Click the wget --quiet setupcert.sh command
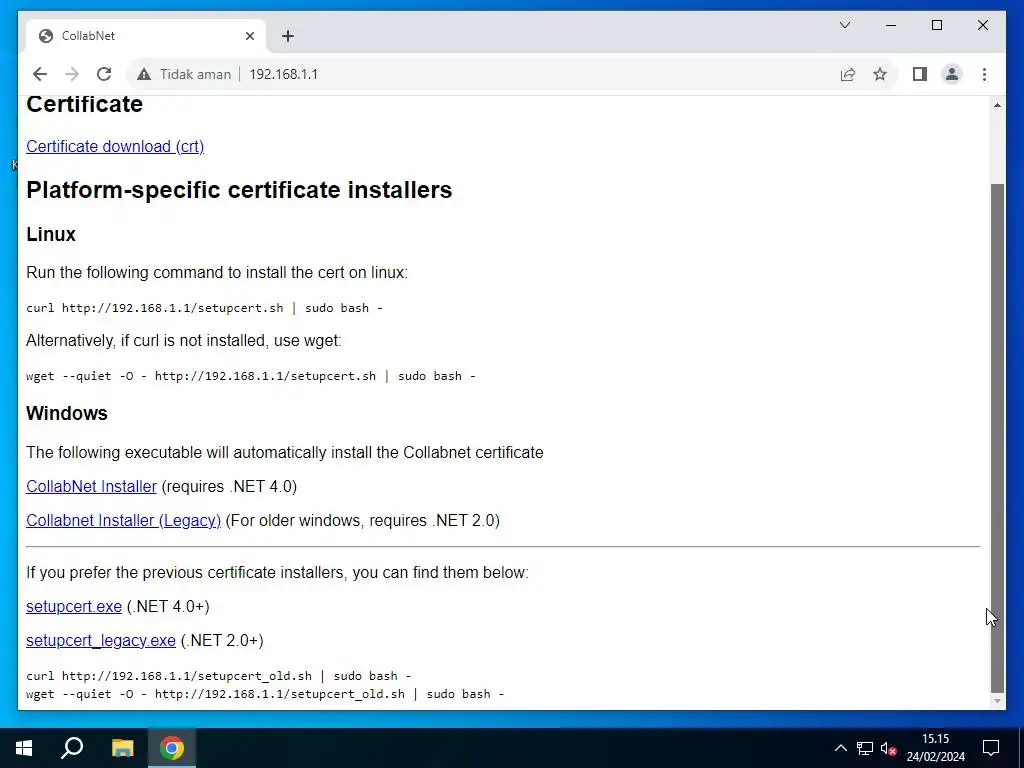This screenshot has width=1024, height=768. click(251, 376)
